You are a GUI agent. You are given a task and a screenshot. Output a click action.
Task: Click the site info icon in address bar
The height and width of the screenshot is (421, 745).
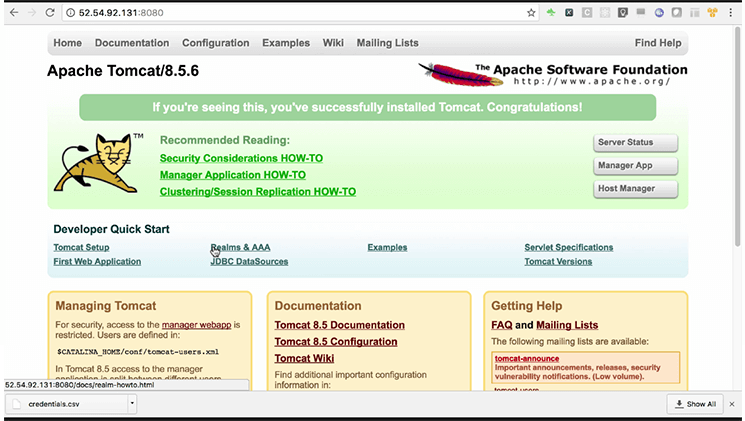pyautogui.click(x=71, y=13)
